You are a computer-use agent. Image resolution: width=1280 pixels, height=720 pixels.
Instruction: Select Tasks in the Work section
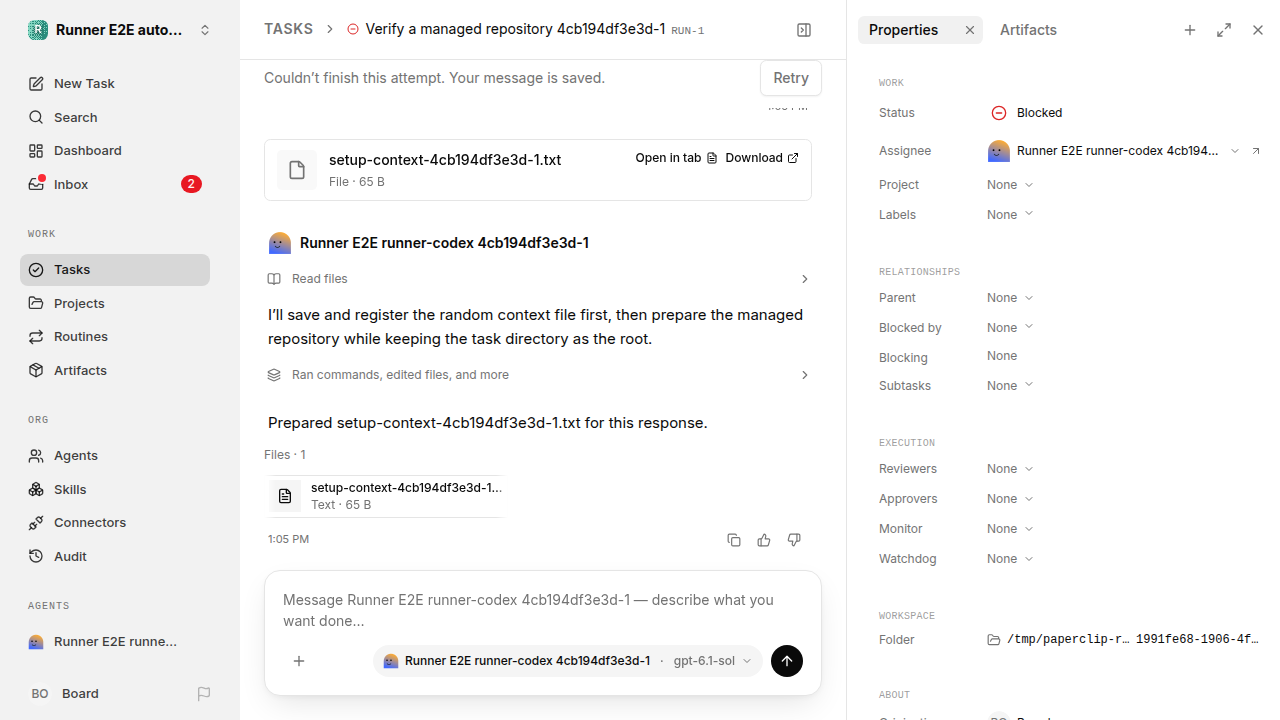click(x=115, y=270)
